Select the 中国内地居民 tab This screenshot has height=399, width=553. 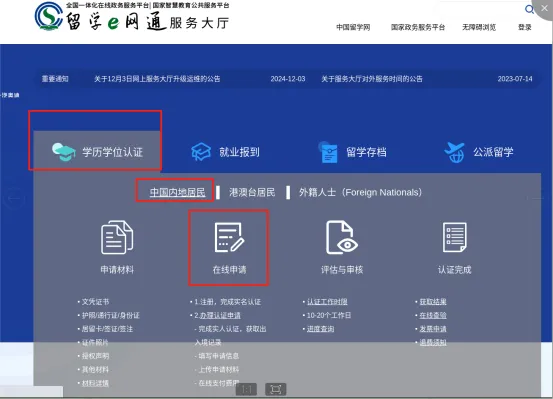tap(177, 192)
